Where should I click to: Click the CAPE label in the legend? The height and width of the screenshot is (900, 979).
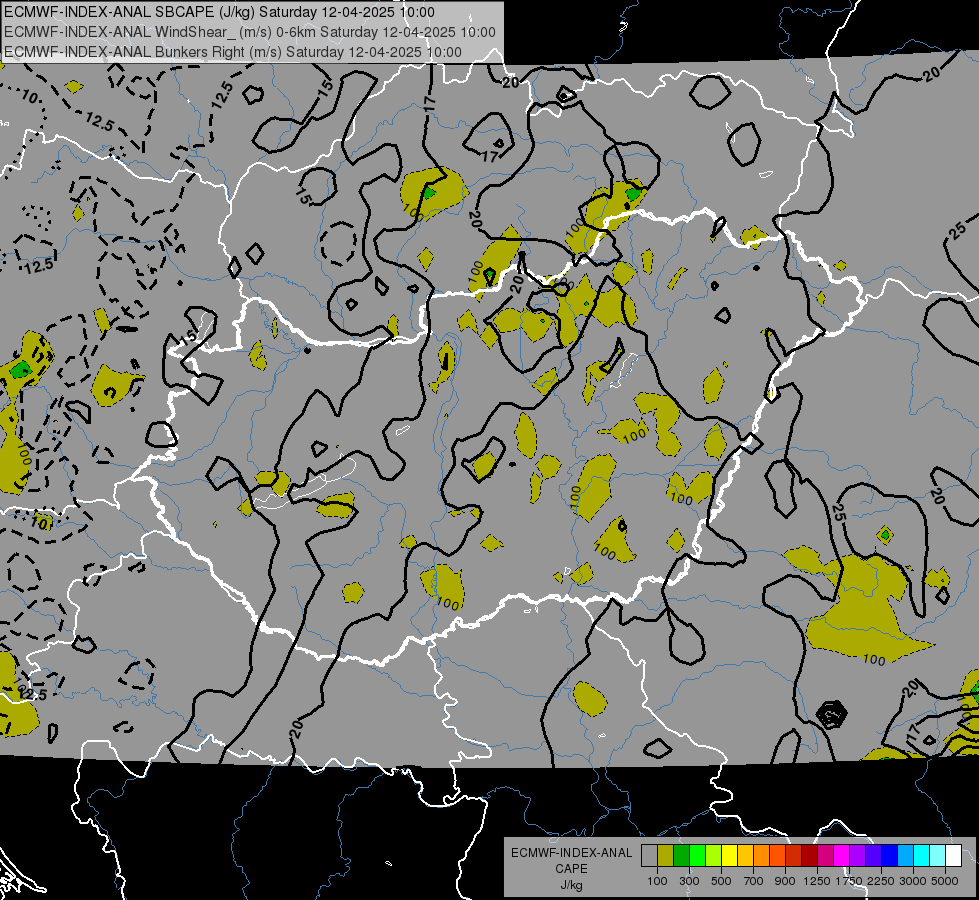[x=571, y=869]
